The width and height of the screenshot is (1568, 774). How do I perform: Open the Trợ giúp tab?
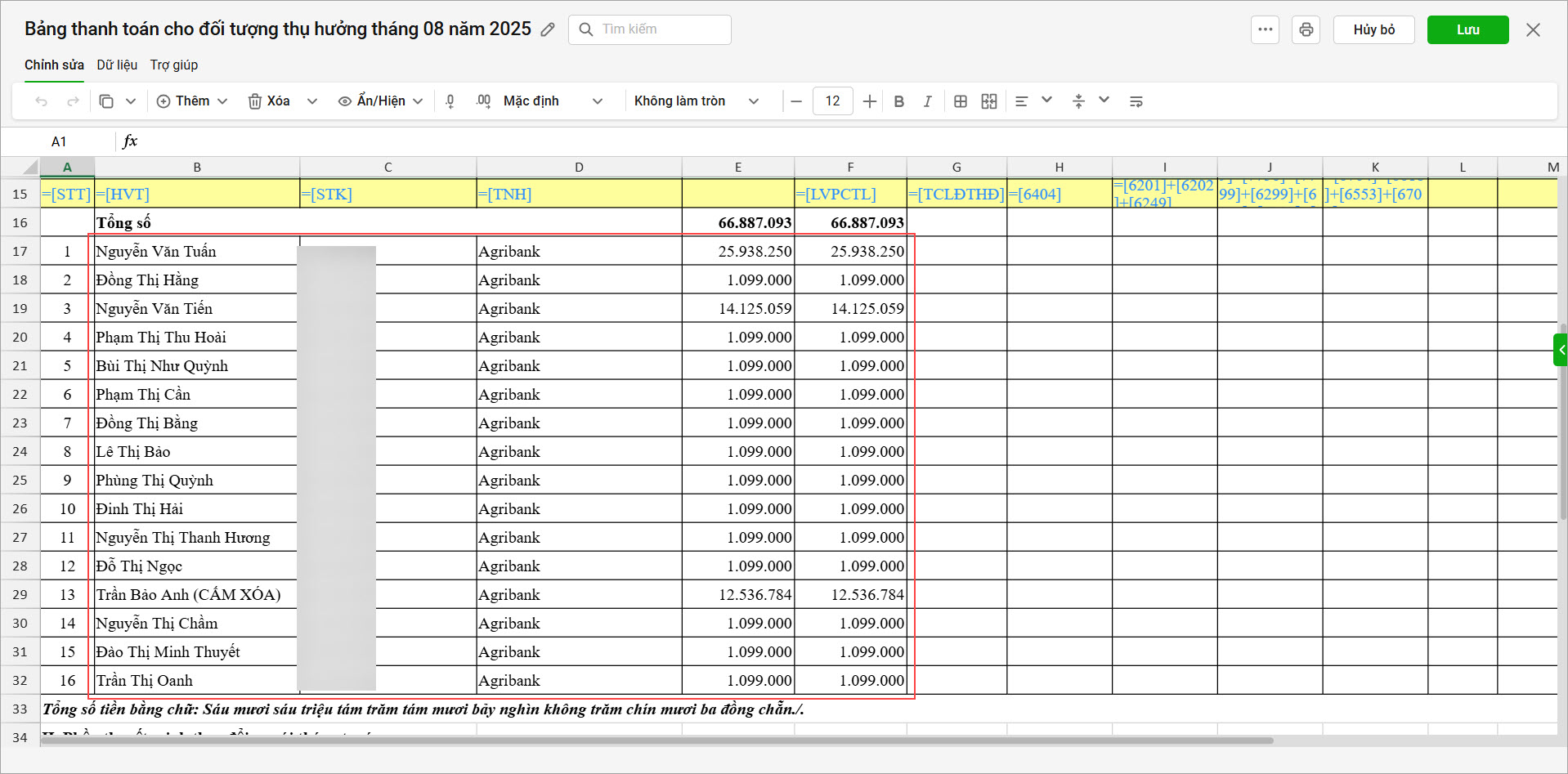[173, 65]
